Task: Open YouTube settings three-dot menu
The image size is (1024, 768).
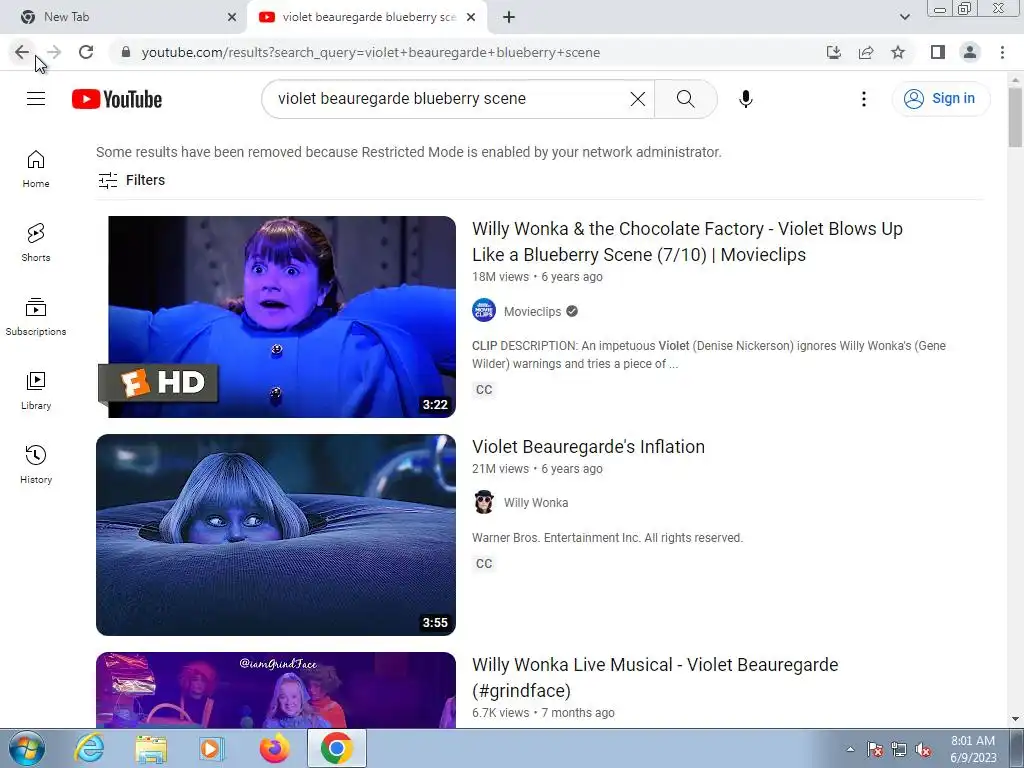Action: [x=863, y=99]
